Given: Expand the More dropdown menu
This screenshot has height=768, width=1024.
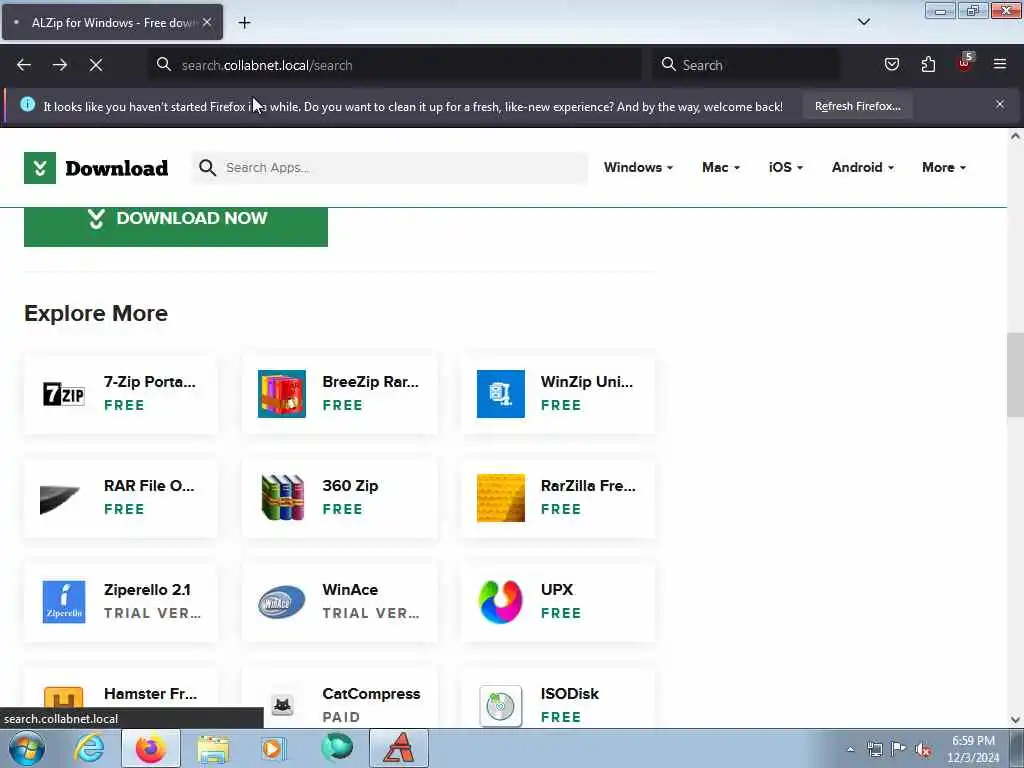Looking at the screenshot, I should click(944, 167).
